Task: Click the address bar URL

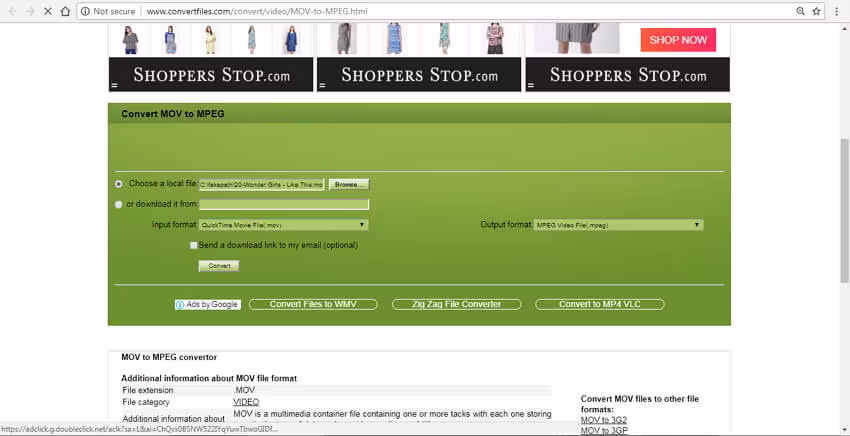Action: point(257,11)
